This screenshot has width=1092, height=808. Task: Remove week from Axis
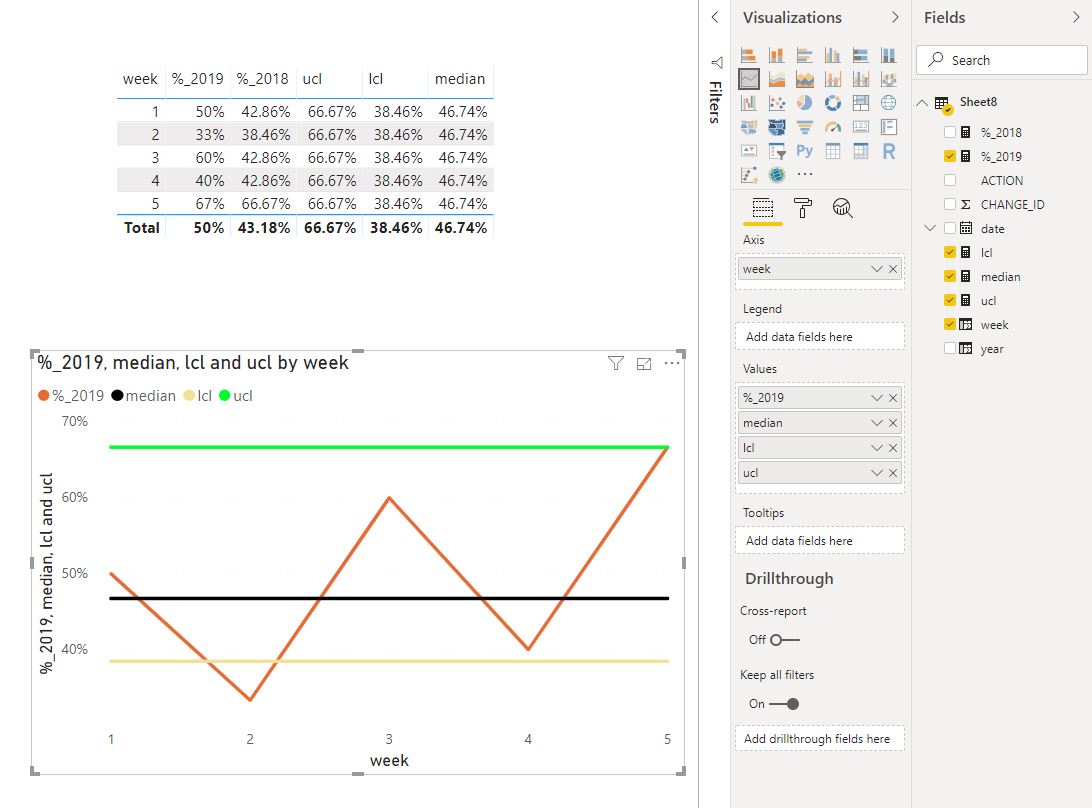(893, 269)
